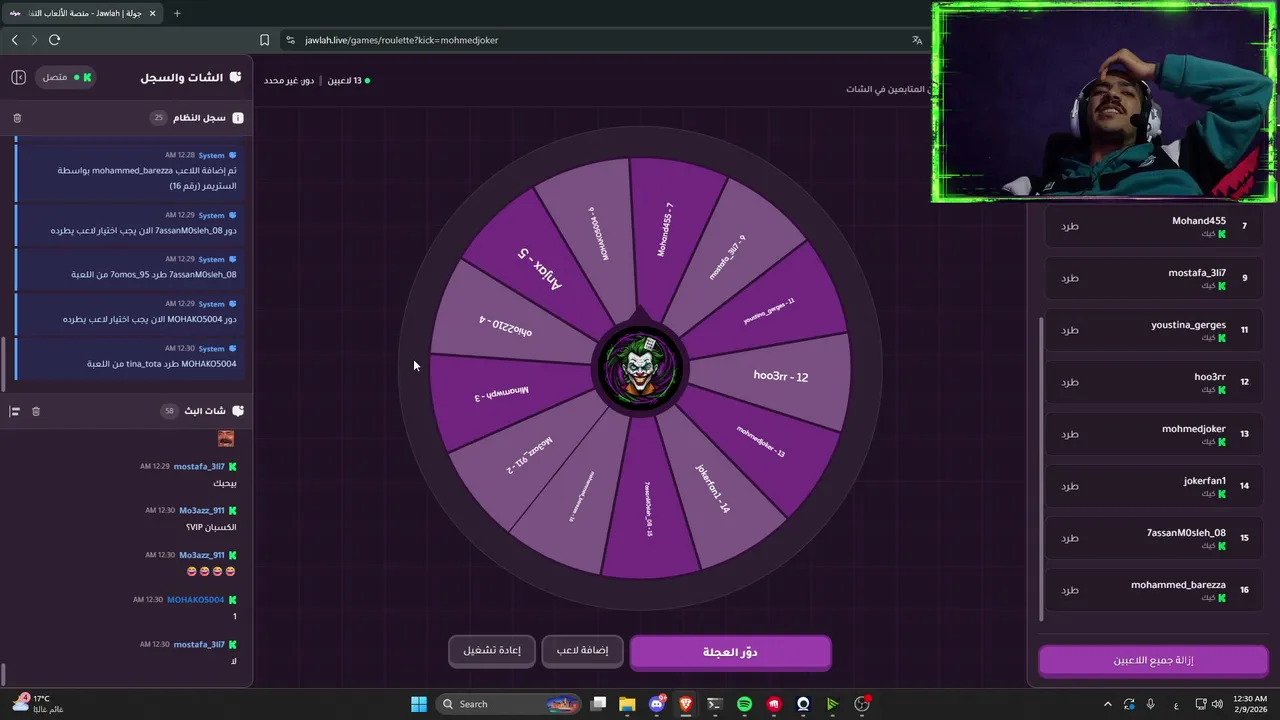The width and height of the screenshot is (1280, 720).
Task: Click the إضافة لاعب add player button
Action: pos(582,651)
